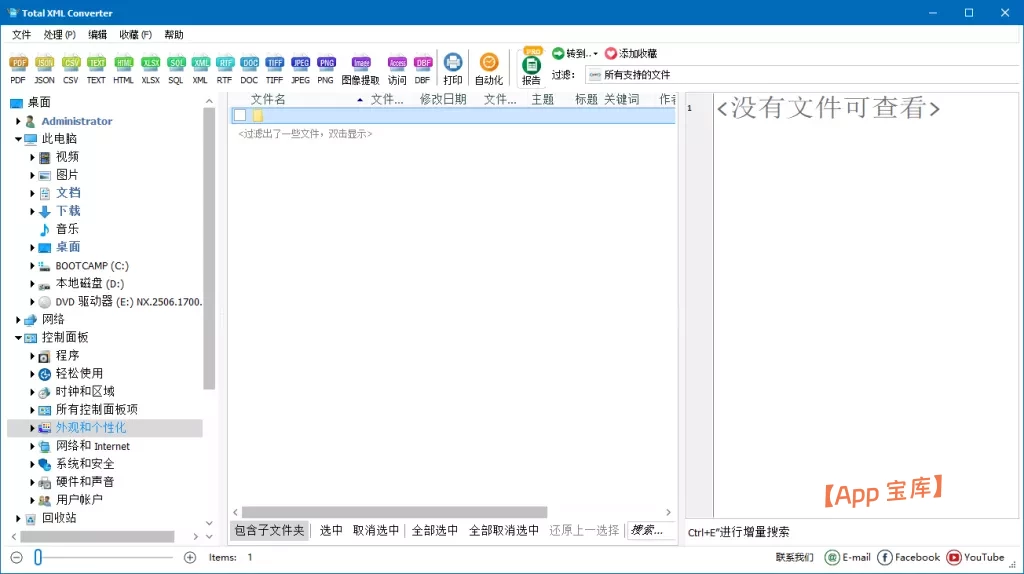Sort by the 文件名 column header

[268, 99]
